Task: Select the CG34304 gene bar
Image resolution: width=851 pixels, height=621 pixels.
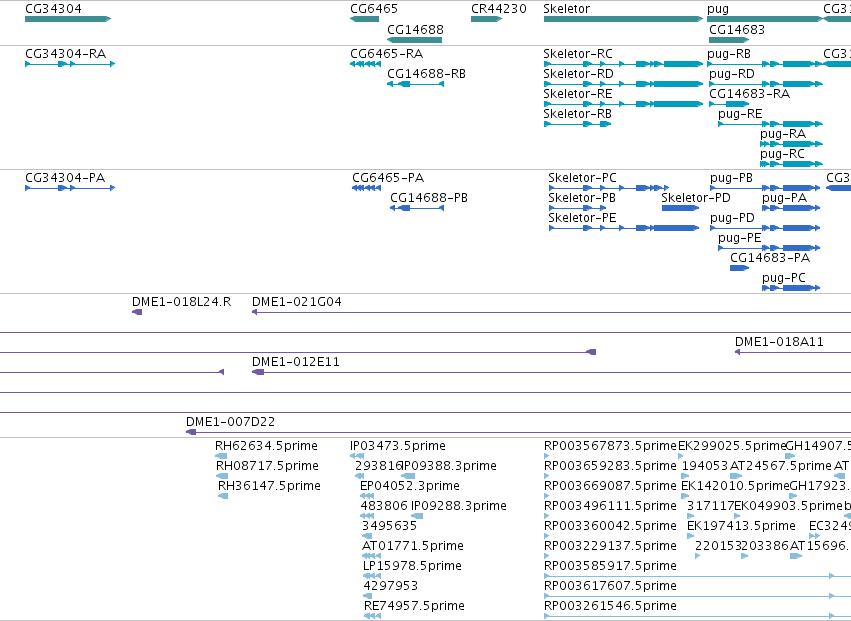Action: point(68,19)
